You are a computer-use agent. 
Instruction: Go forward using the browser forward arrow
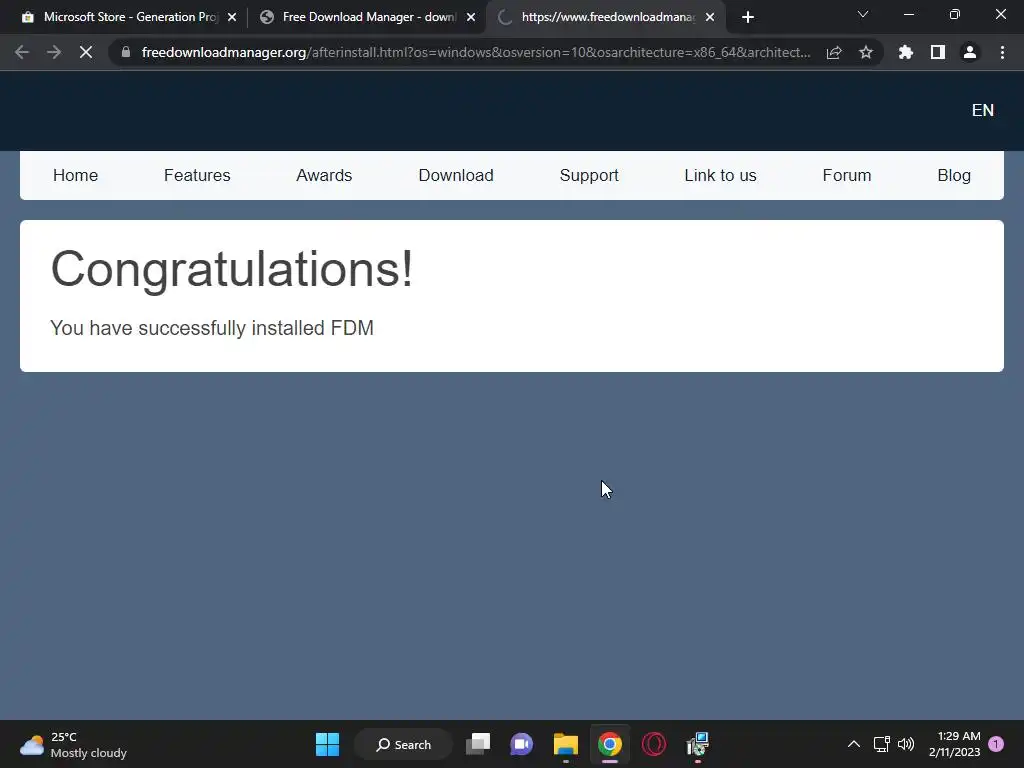(x=54, y=52)
